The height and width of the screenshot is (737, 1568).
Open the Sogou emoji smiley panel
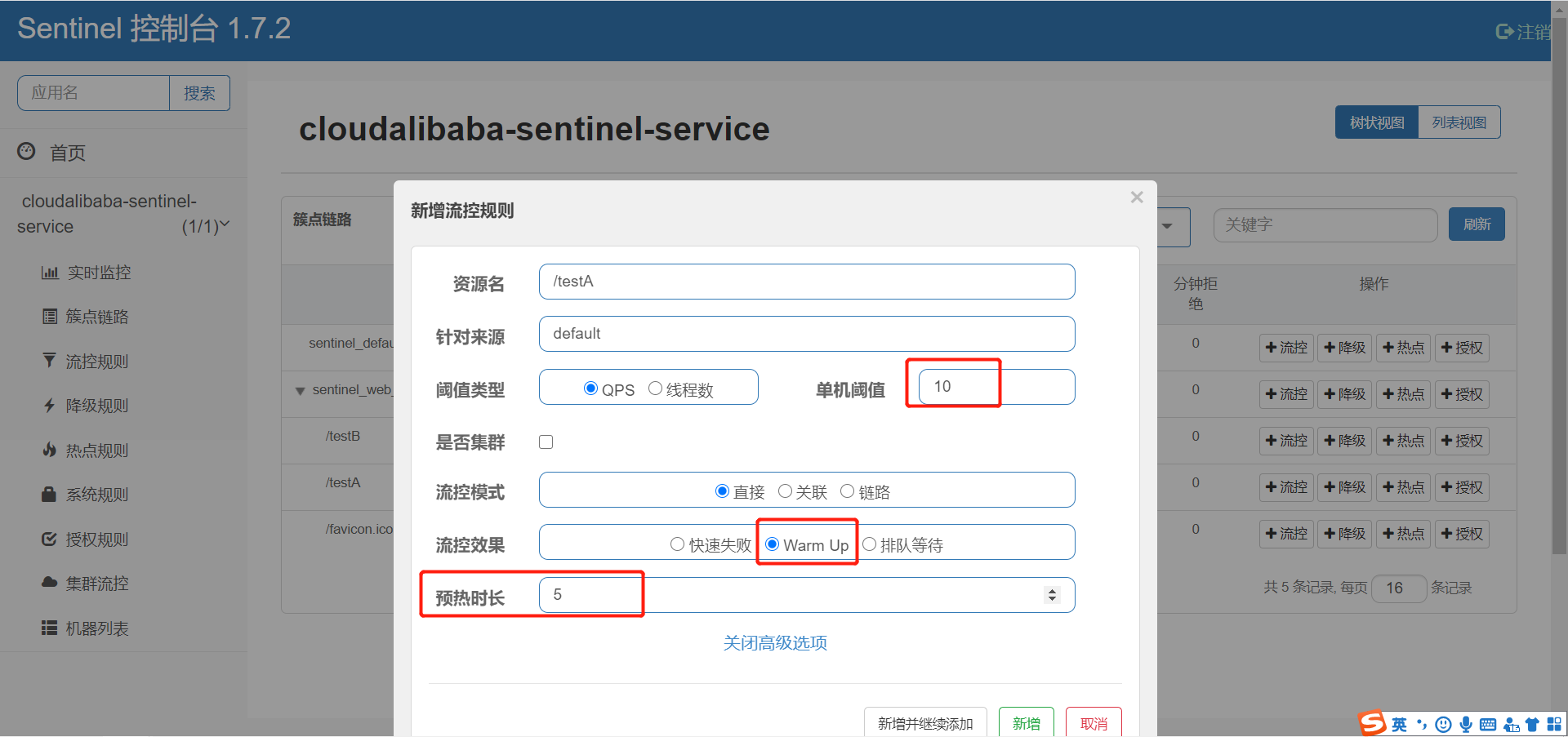1443,724
